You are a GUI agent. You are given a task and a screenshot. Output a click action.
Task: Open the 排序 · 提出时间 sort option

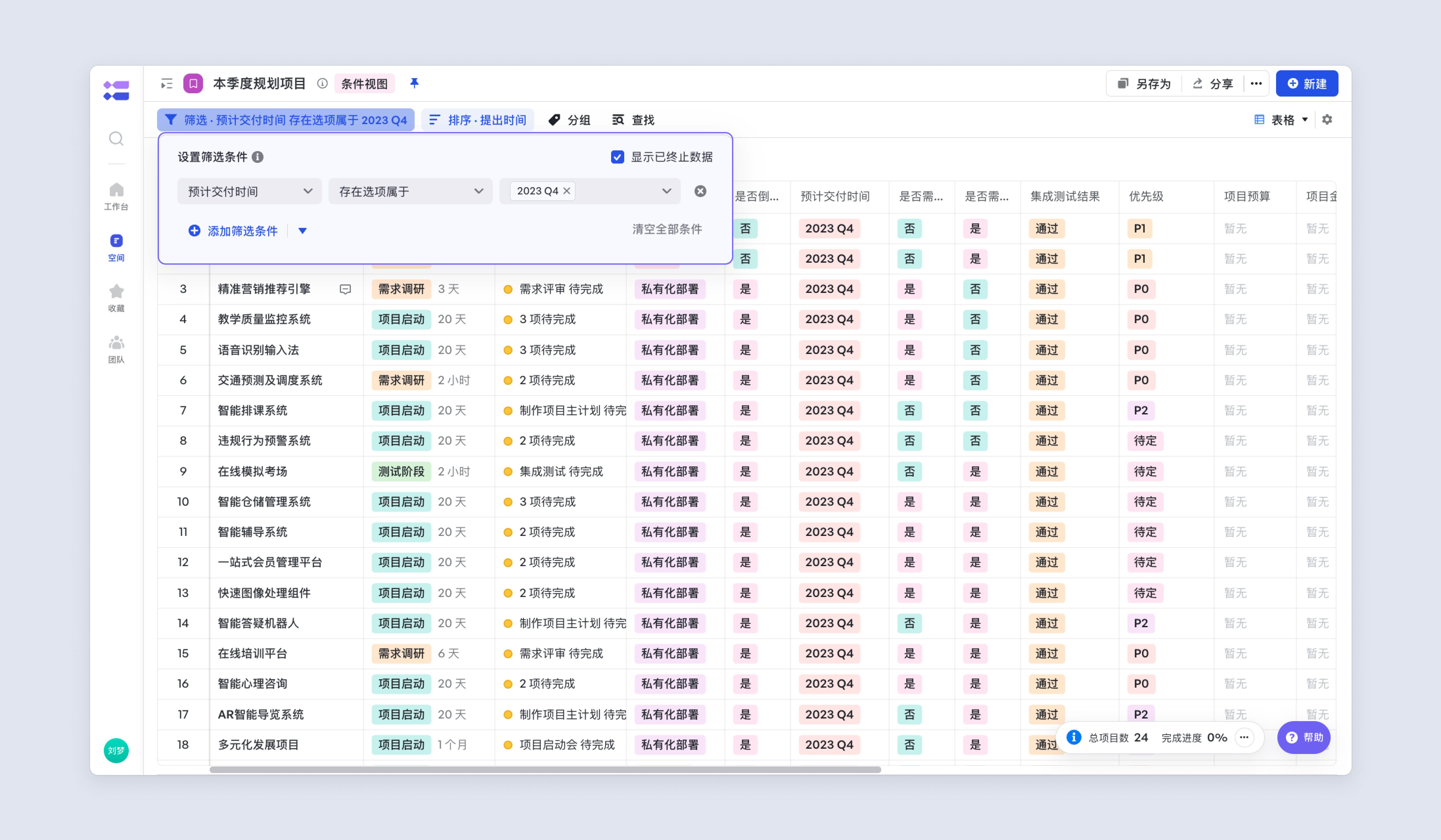coord(478,120)
